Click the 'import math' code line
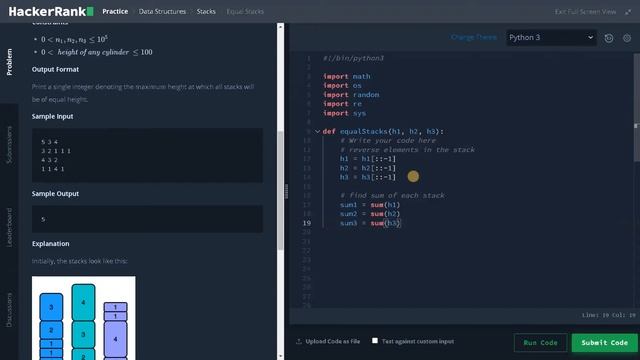 347,76
